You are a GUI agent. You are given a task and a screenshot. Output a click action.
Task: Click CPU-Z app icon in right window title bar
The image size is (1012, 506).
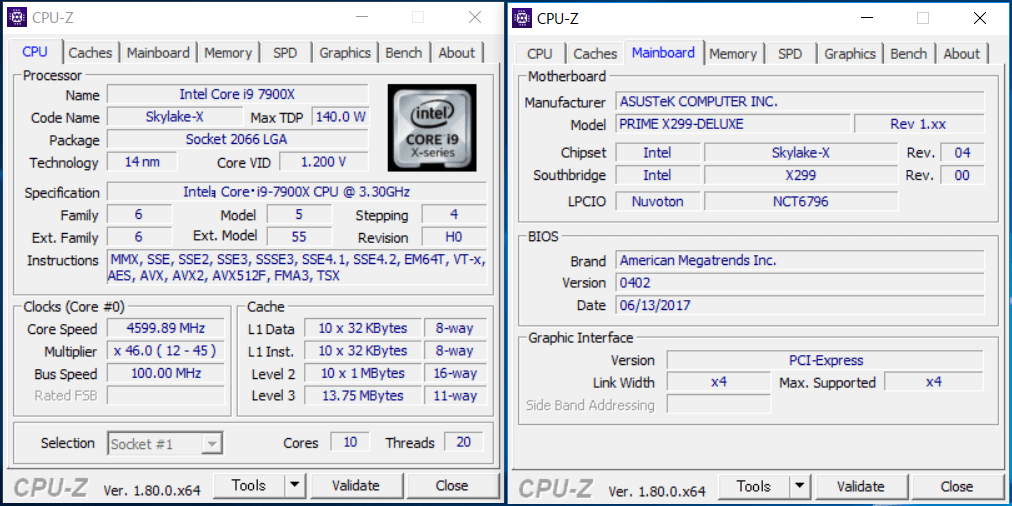(521, 18)
